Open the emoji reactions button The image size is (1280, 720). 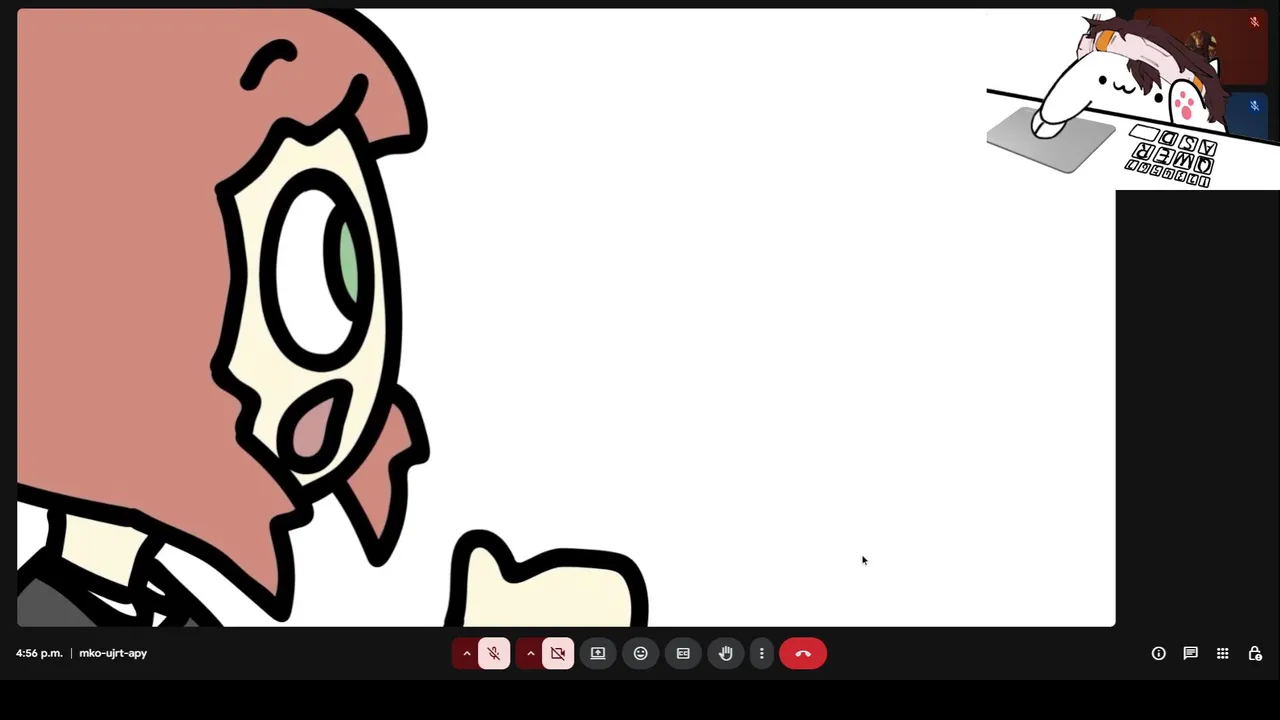tap(641, 653)
